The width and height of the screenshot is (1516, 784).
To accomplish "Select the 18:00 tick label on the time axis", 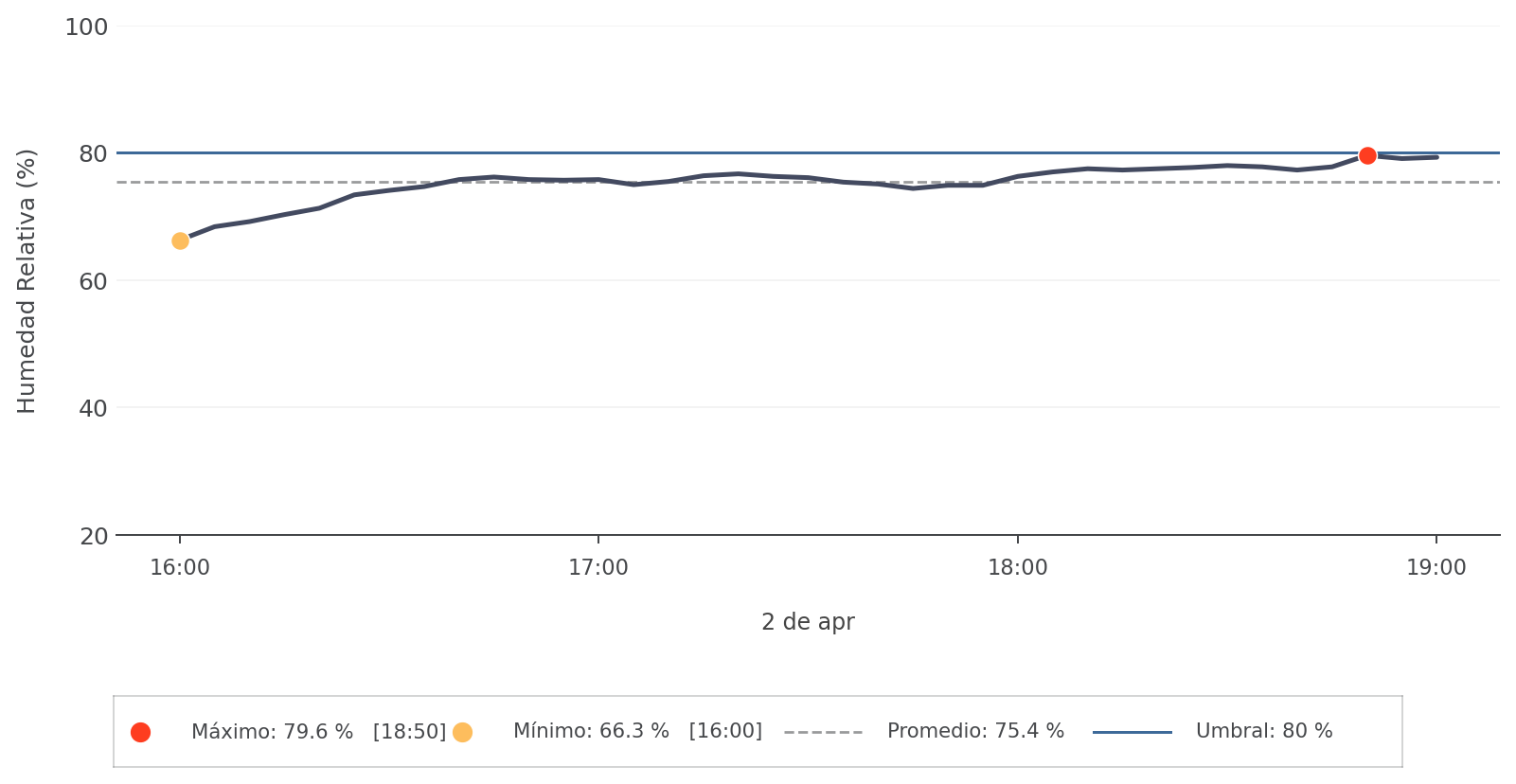I will [x=1018, y=568].
